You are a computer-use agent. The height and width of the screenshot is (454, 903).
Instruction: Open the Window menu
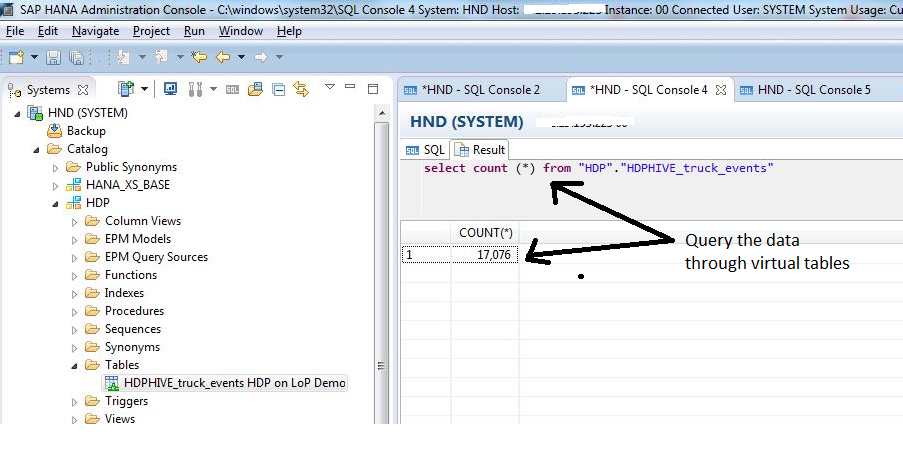coord(241,31)
